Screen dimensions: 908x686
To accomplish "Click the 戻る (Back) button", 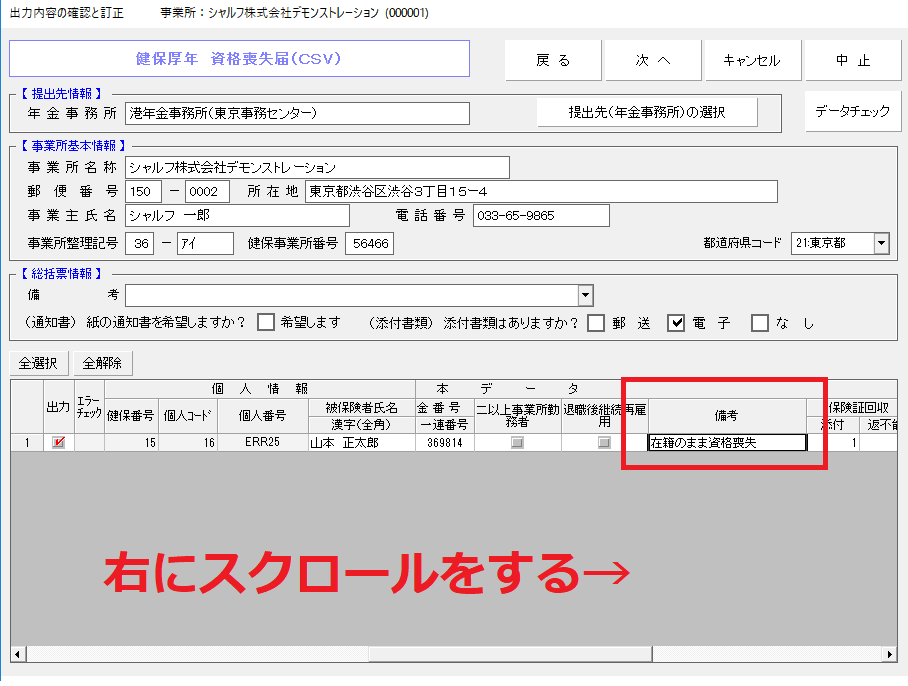I will (553, 60).
